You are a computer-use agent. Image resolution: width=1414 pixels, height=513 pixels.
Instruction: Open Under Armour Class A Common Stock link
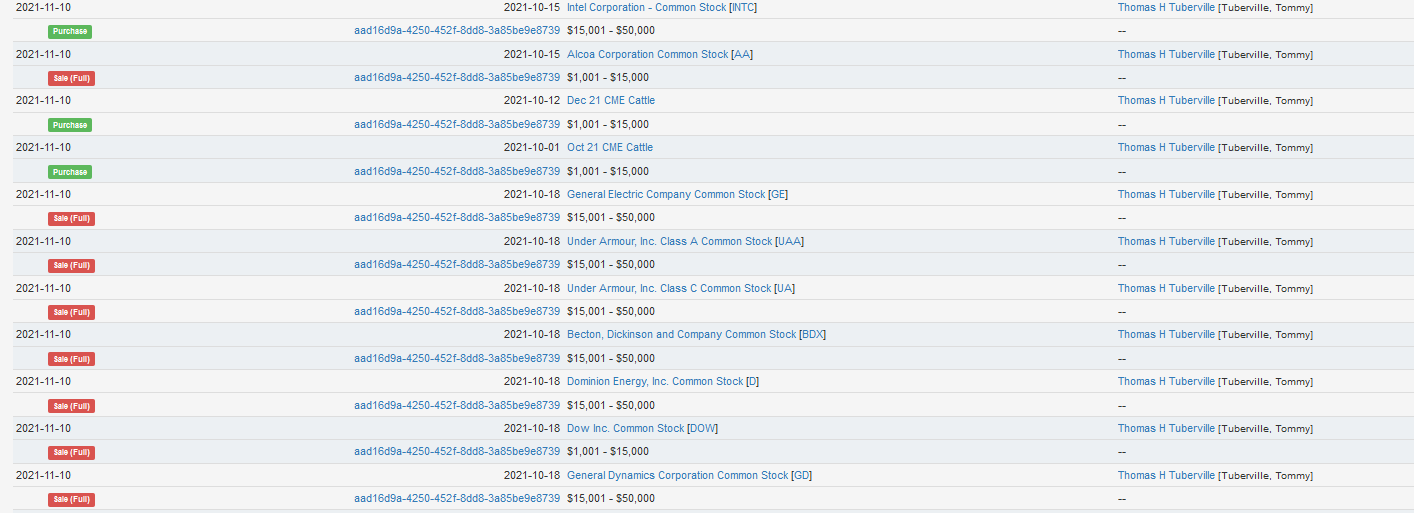[670, 241]
